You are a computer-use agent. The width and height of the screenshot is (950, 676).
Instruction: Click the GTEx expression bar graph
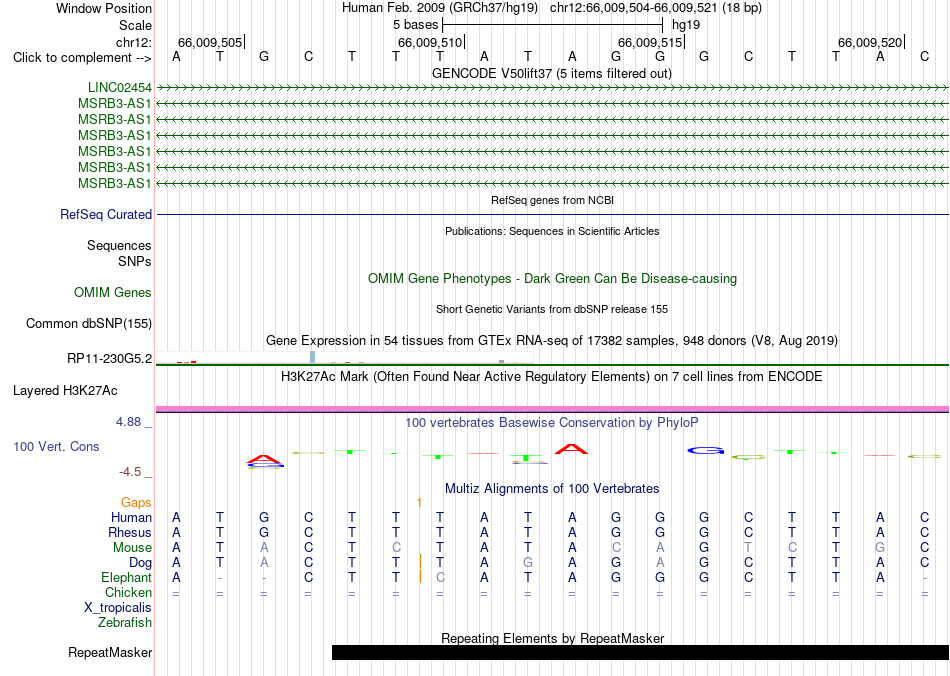tap(345, 357)
